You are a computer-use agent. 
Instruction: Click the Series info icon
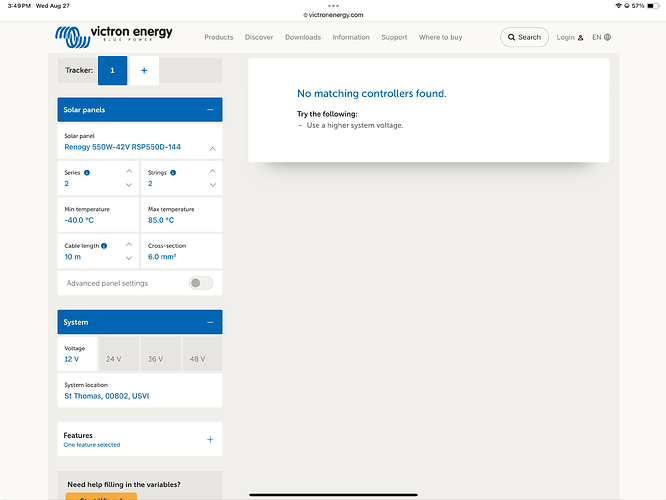(x=87, y=172)
